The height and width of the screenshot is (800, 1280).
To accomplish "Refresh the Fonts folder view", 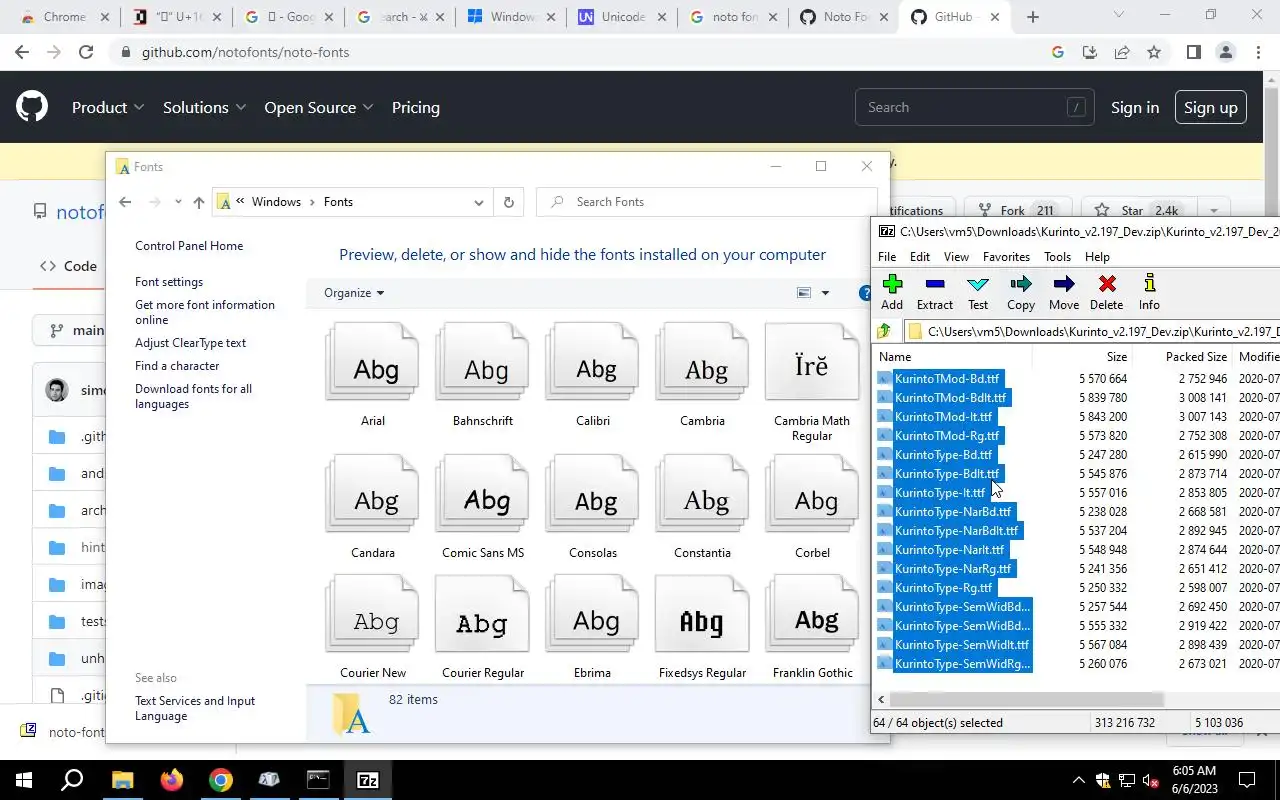I will [508, 202].
